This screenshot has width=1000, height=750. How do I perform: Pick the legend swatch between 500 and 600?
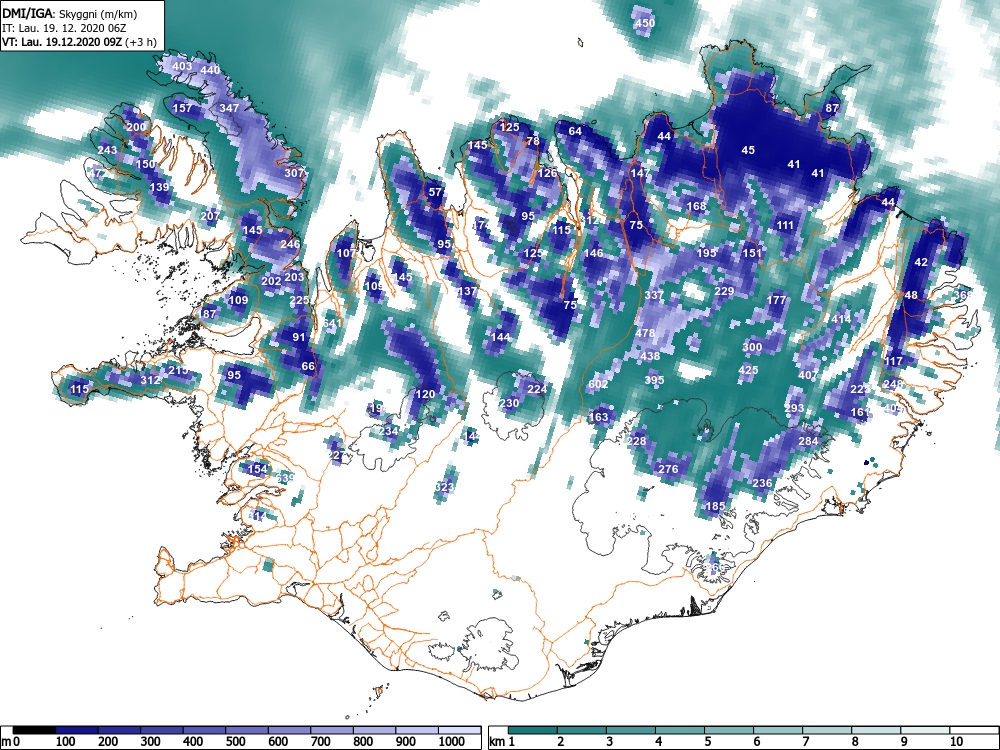click(x=247, y=730)
